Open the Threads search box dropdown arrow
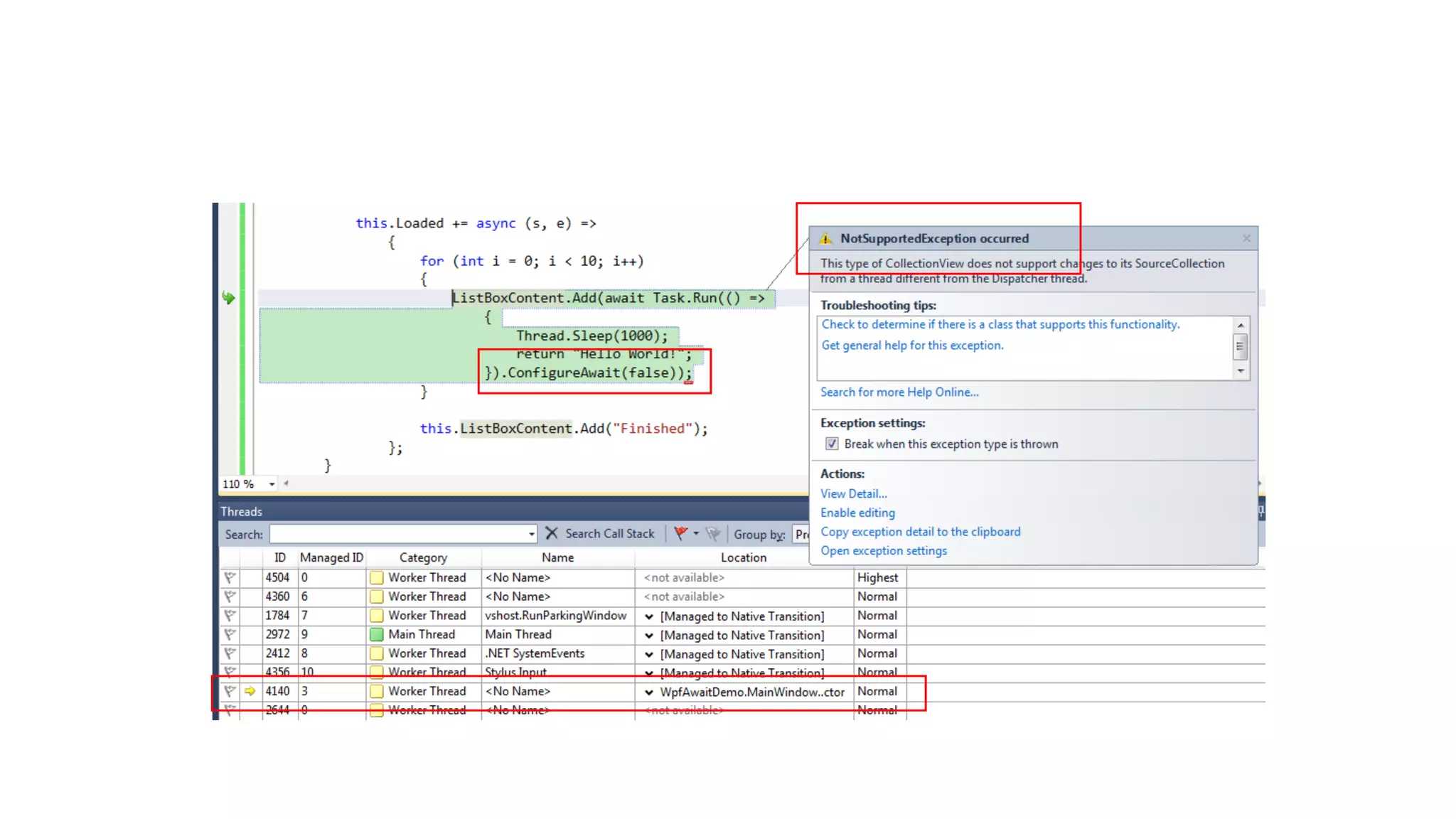1456x819 pixels. point(531,534)
